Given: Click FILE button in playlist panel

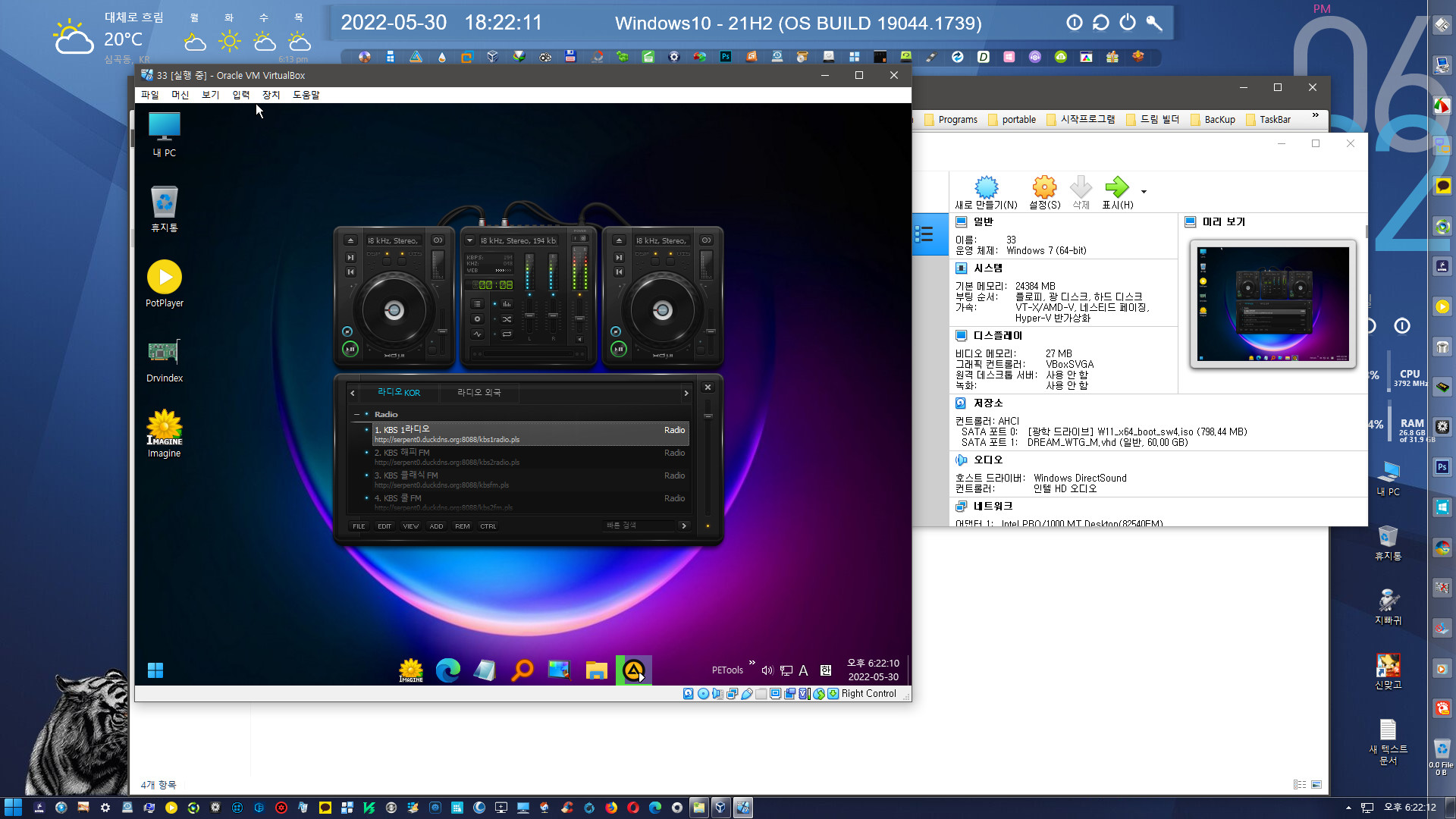Looking at the screenshot, I should [x=359, y=526].
